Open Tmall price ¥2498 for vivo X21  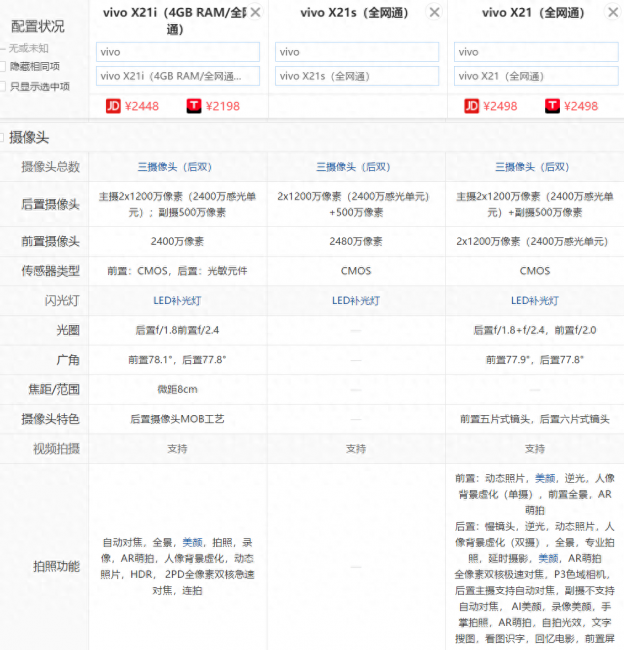(x=571, y=106)
